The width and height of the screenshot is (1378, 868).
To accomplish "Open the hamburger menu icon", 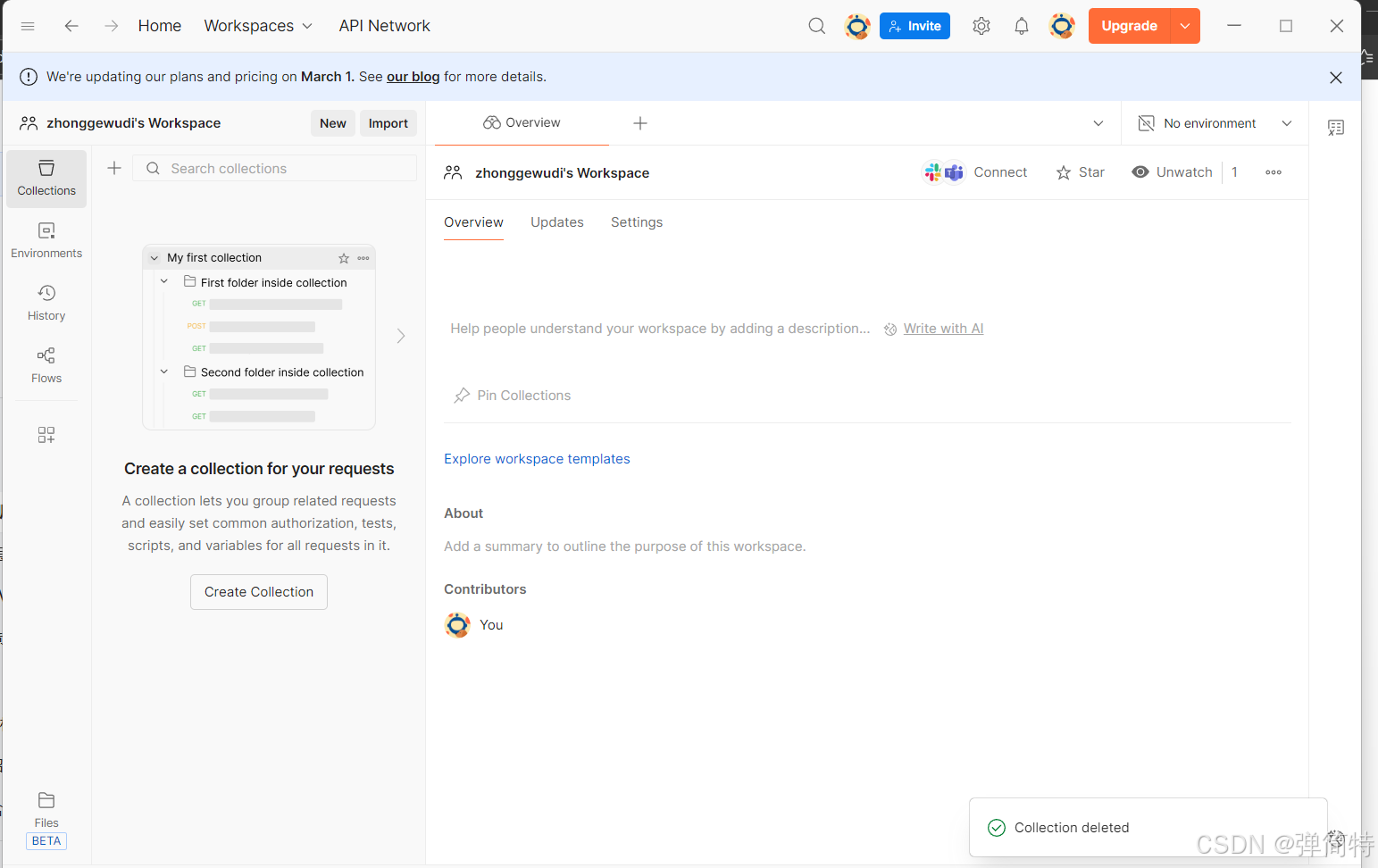I will [x=28, y=26].
